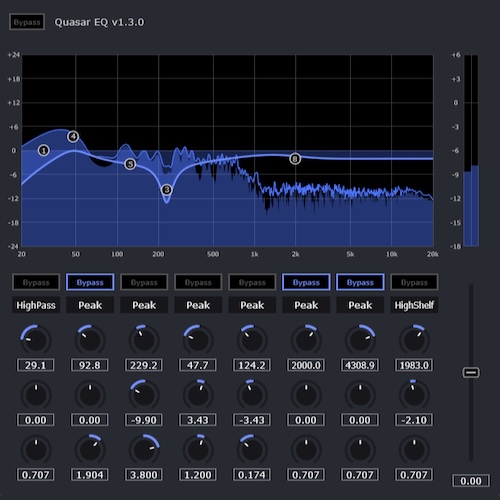
Task: Click the 1.200 Q value field
Action: [x=198, y=475]
